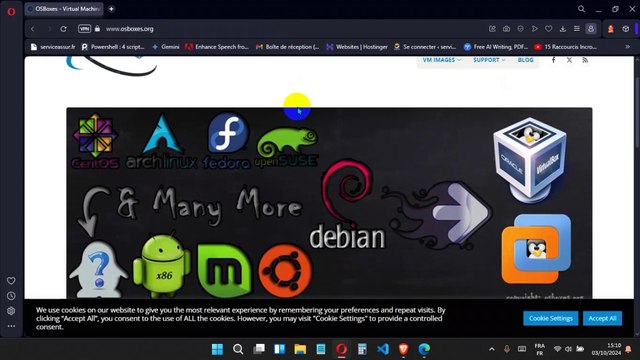The height and width of the screenshot is (360, 640).
Task: Open the serviceassur.fr bookmark
Action: [53, 47]
